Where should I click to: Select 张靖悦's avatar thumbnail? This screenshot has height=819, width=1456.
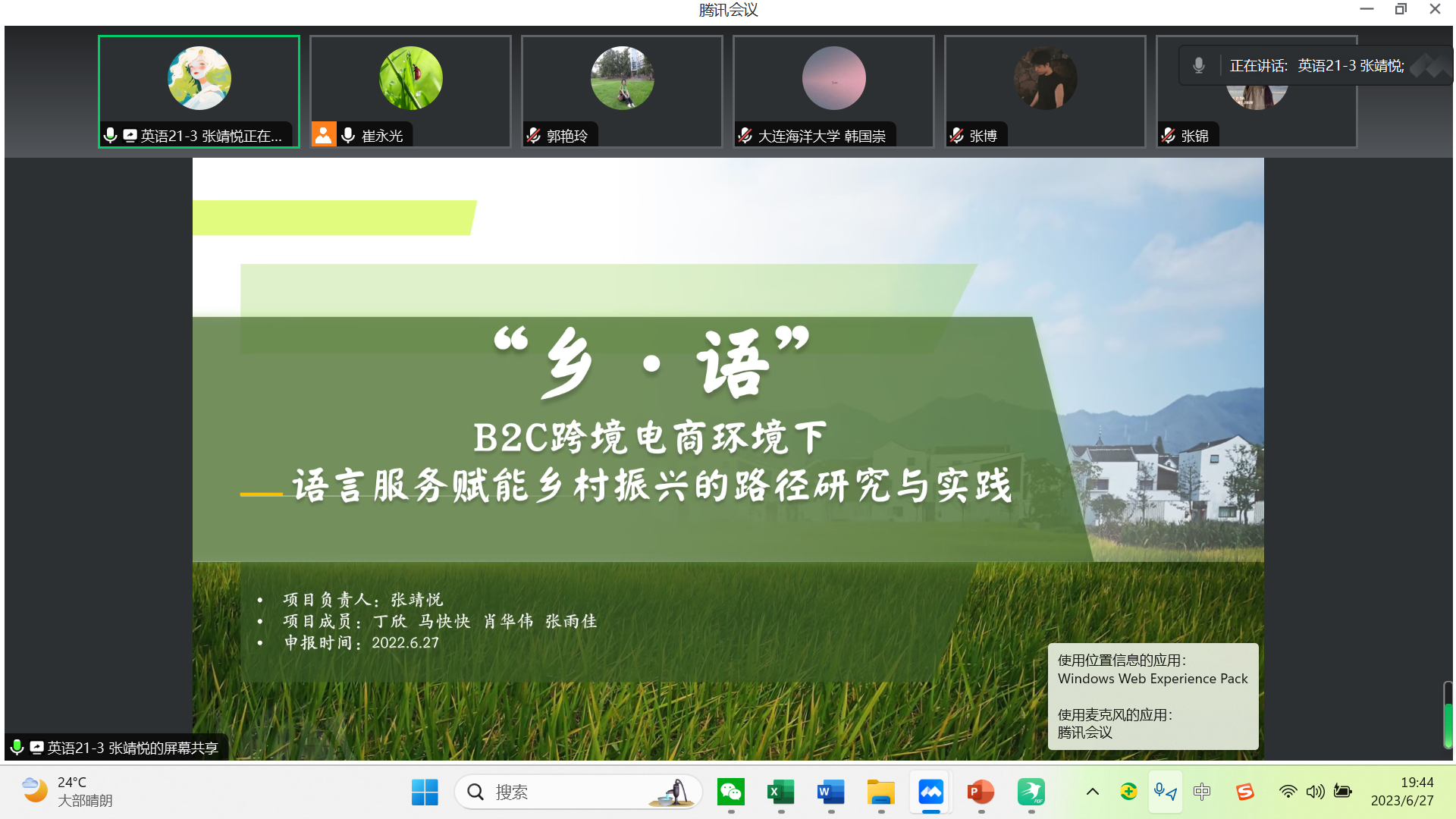coord(199,78)
